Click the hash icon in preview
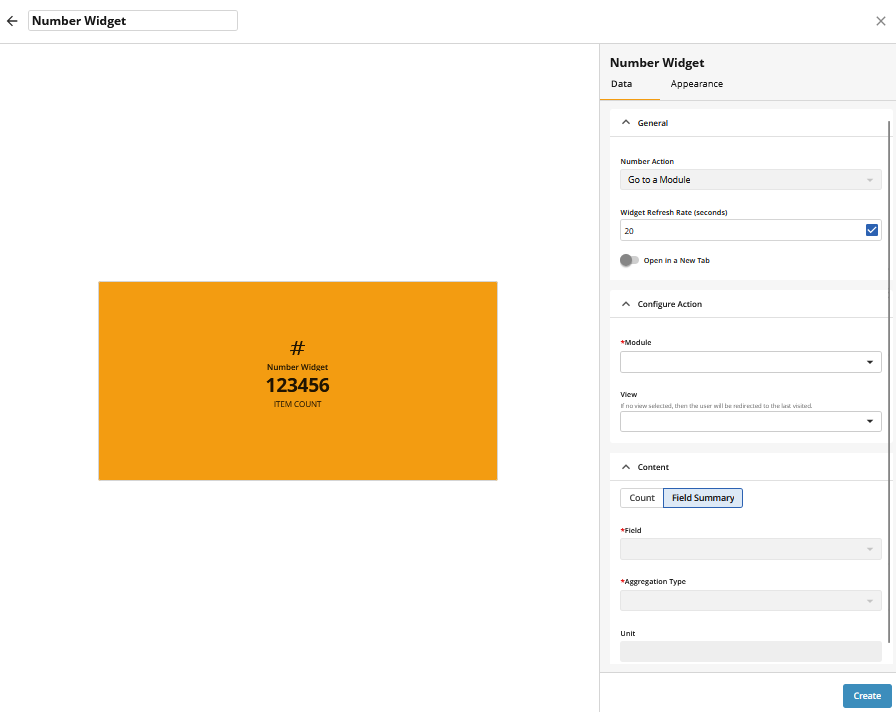The image size is (896, 712). [x=297, y=347]
